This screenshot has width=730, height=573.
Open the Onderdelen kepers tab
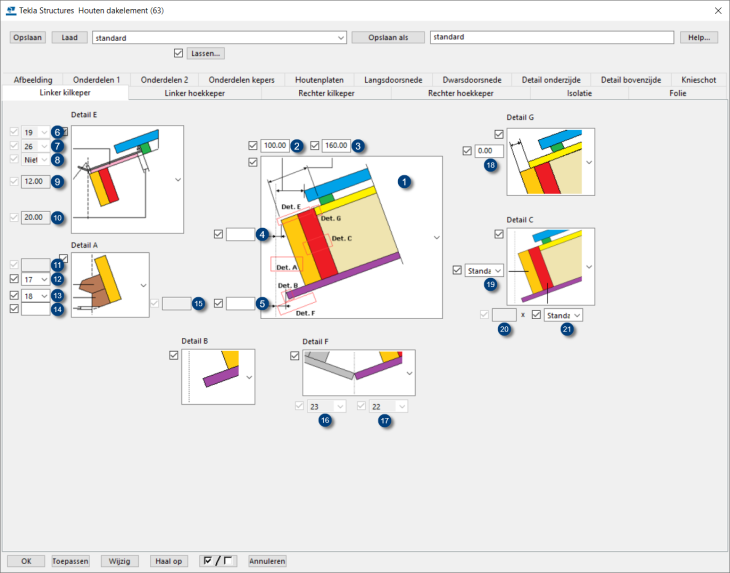241,80
